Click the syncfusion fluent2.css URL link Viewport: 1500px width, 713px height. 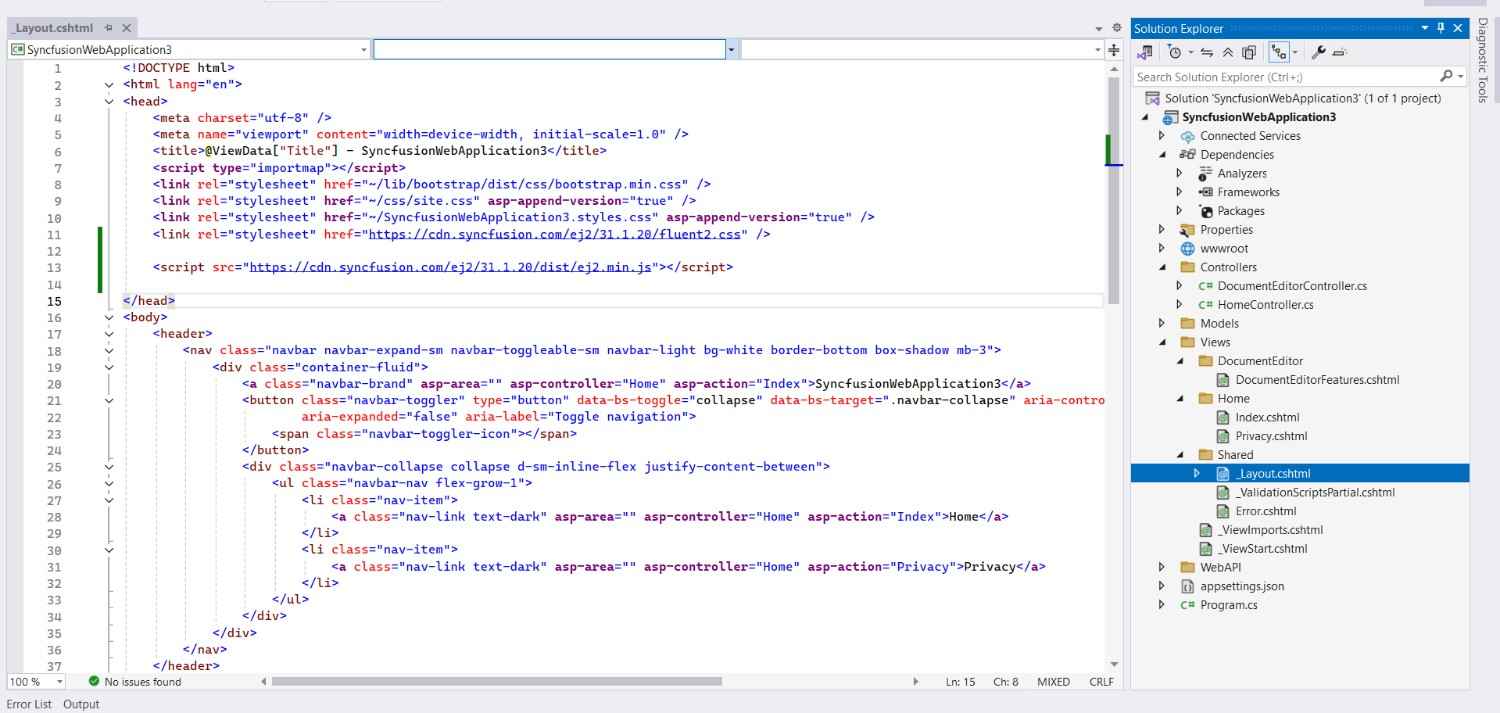[x=558, y=234]
